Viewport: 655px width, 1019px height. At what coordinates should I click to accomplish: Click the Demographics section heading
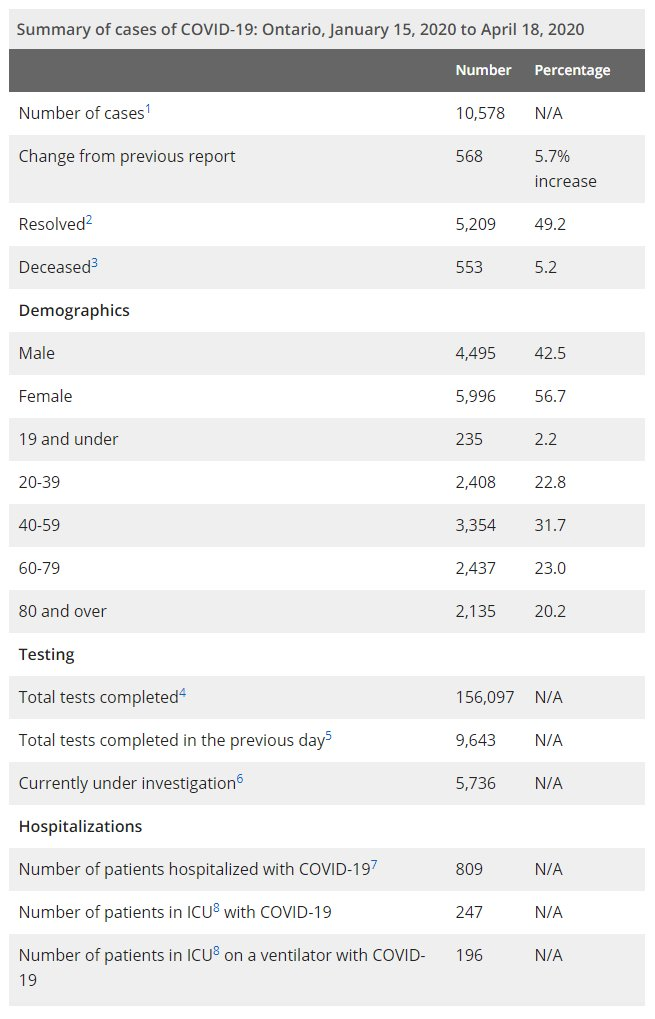pyautogui.click(x=74, y=310)
